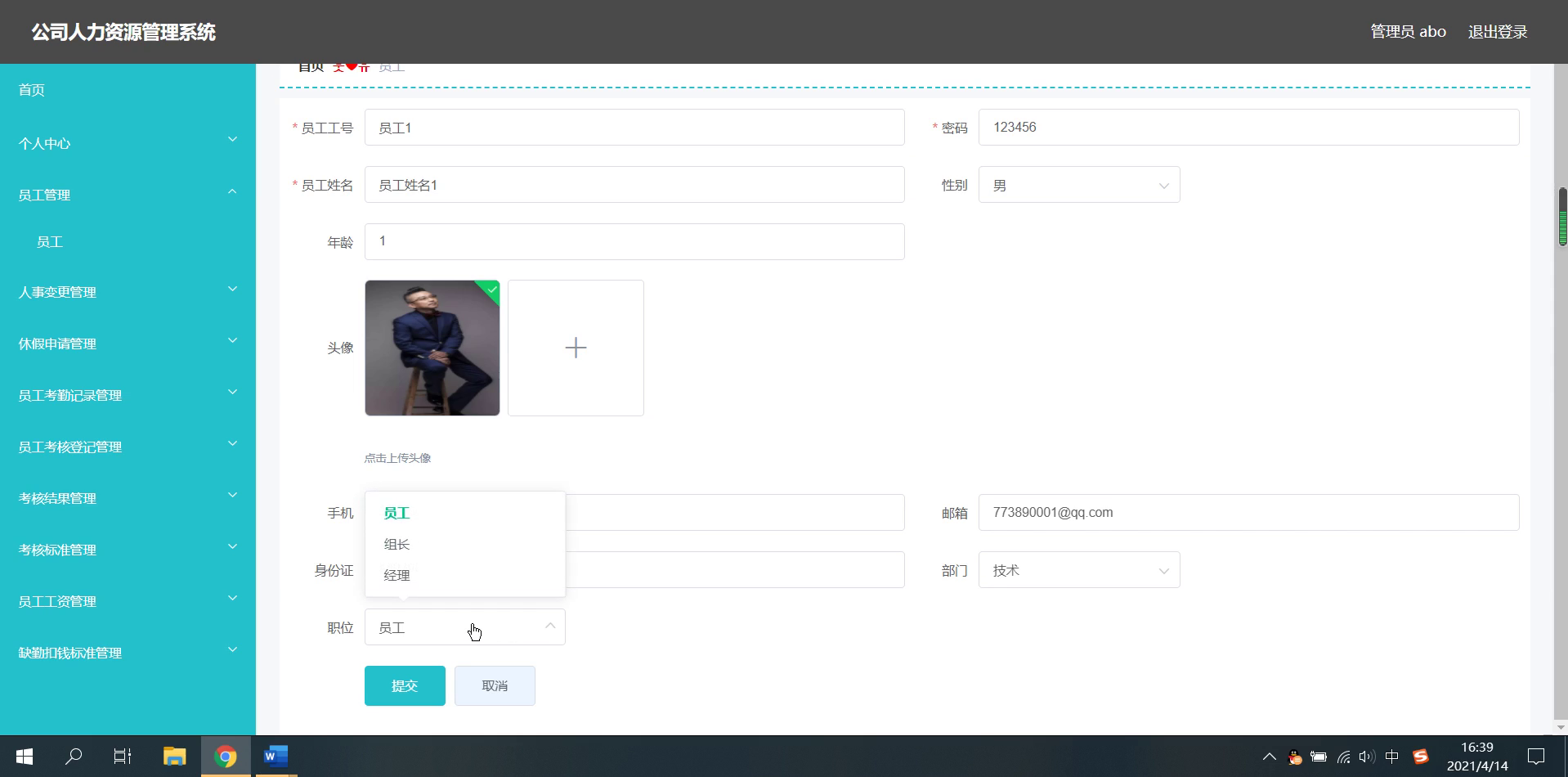Image resolution: width=1568 pixels, height=777 pixels.
Task: Click the 年龄 input field
Action: (634, 241)
